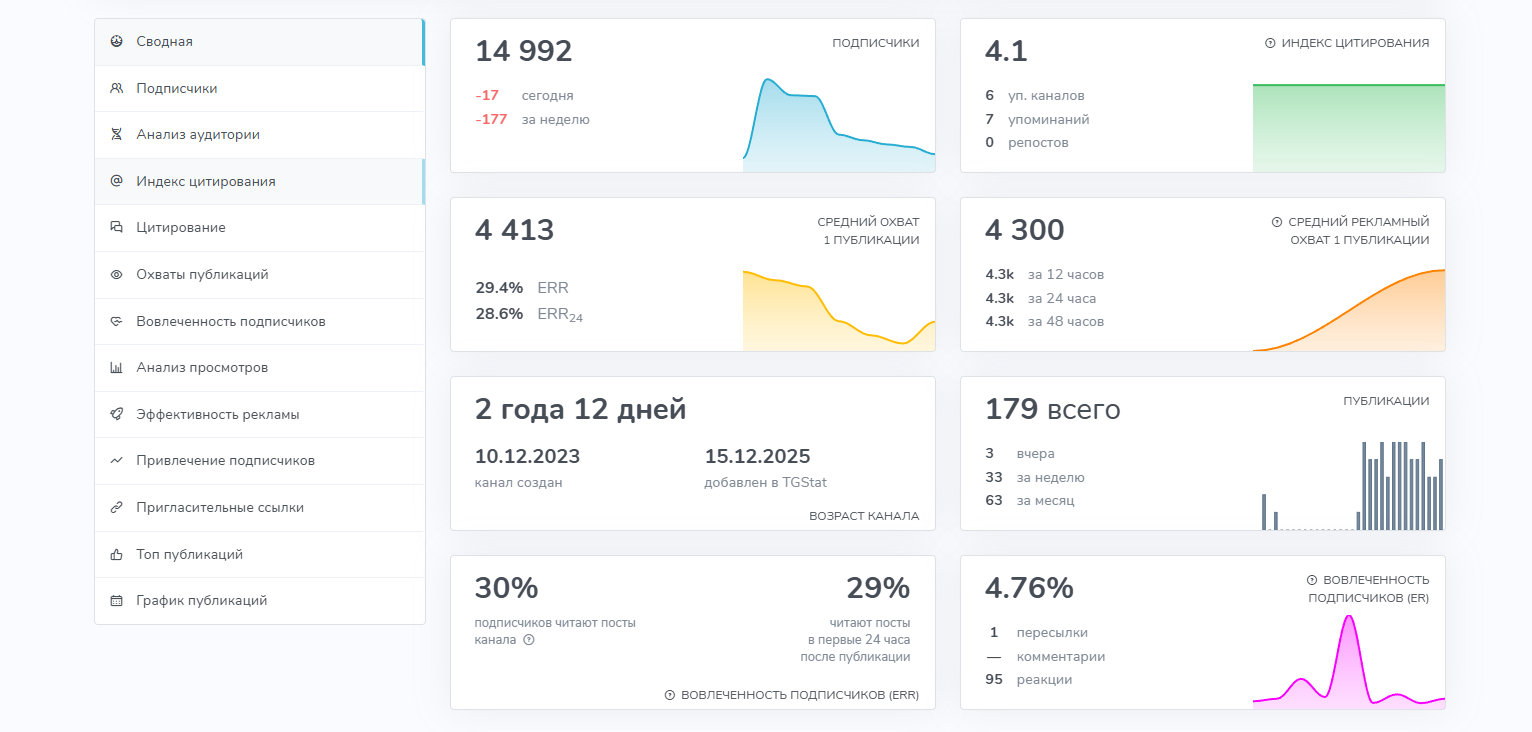This screenshot has height=732, width=1532.
Task: Open the Цитирование sidebar section
Action: pyautogui.click(x=181, y=227)
